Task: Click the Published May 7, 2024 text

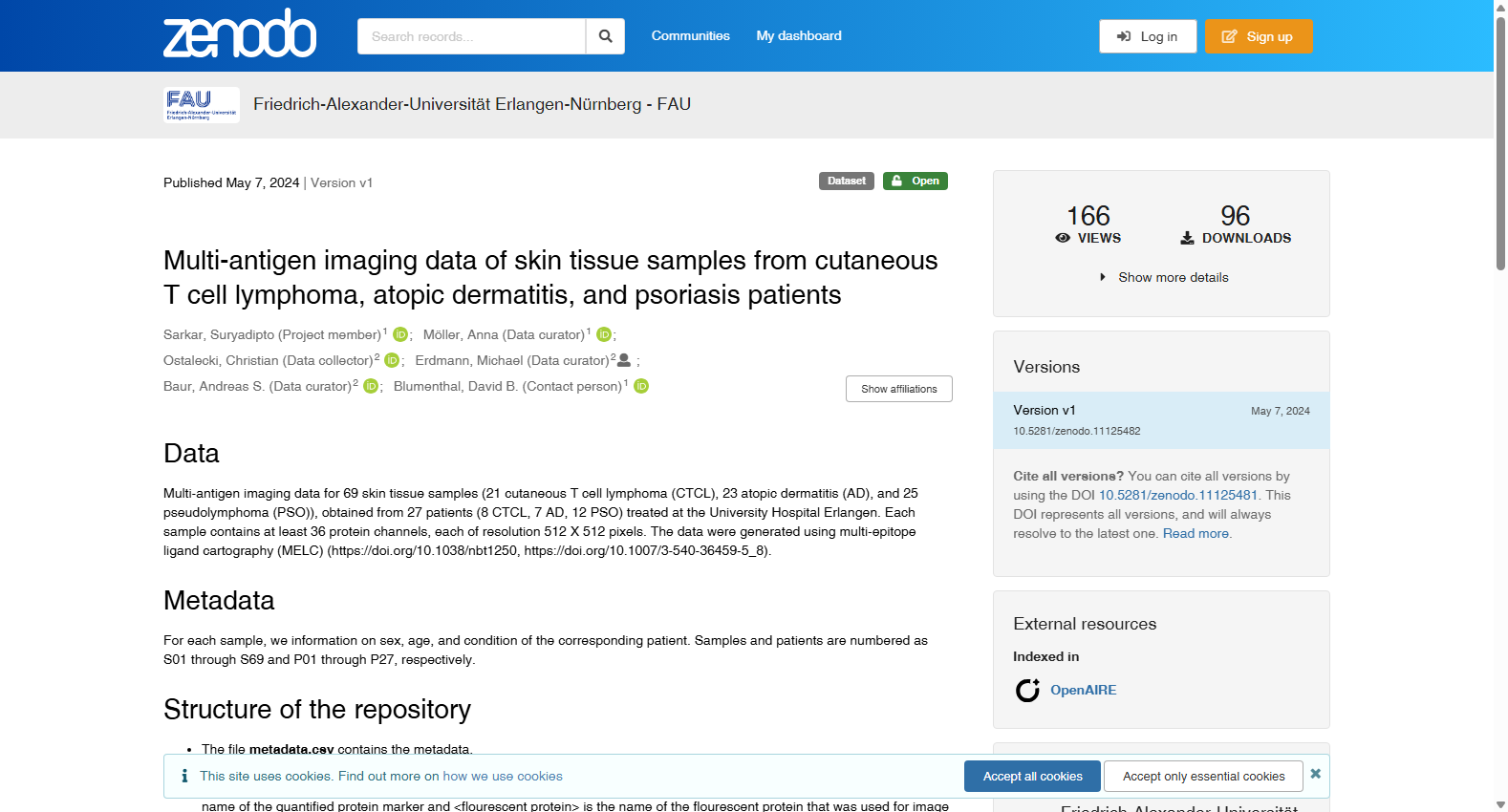Action: coord(231,182)
